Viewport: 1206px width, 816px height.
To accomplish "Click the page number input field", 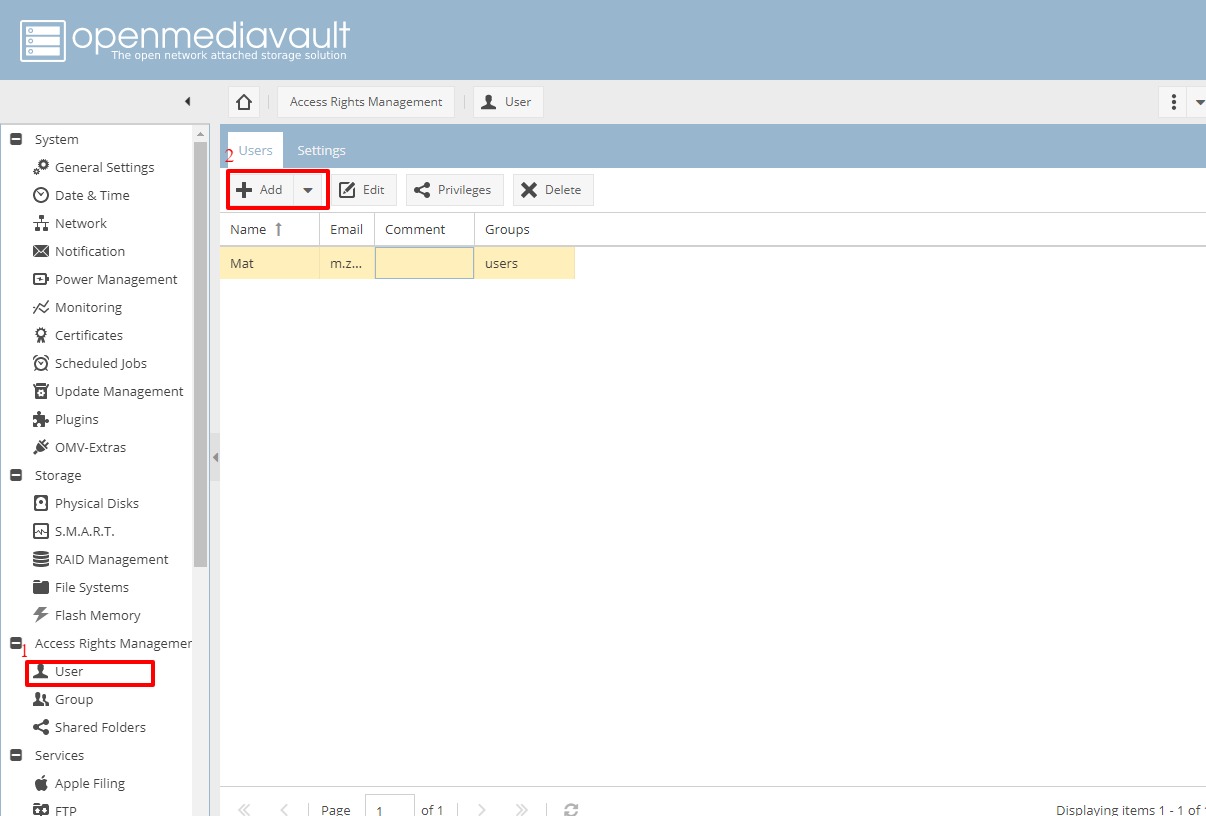I will [390, 806].
